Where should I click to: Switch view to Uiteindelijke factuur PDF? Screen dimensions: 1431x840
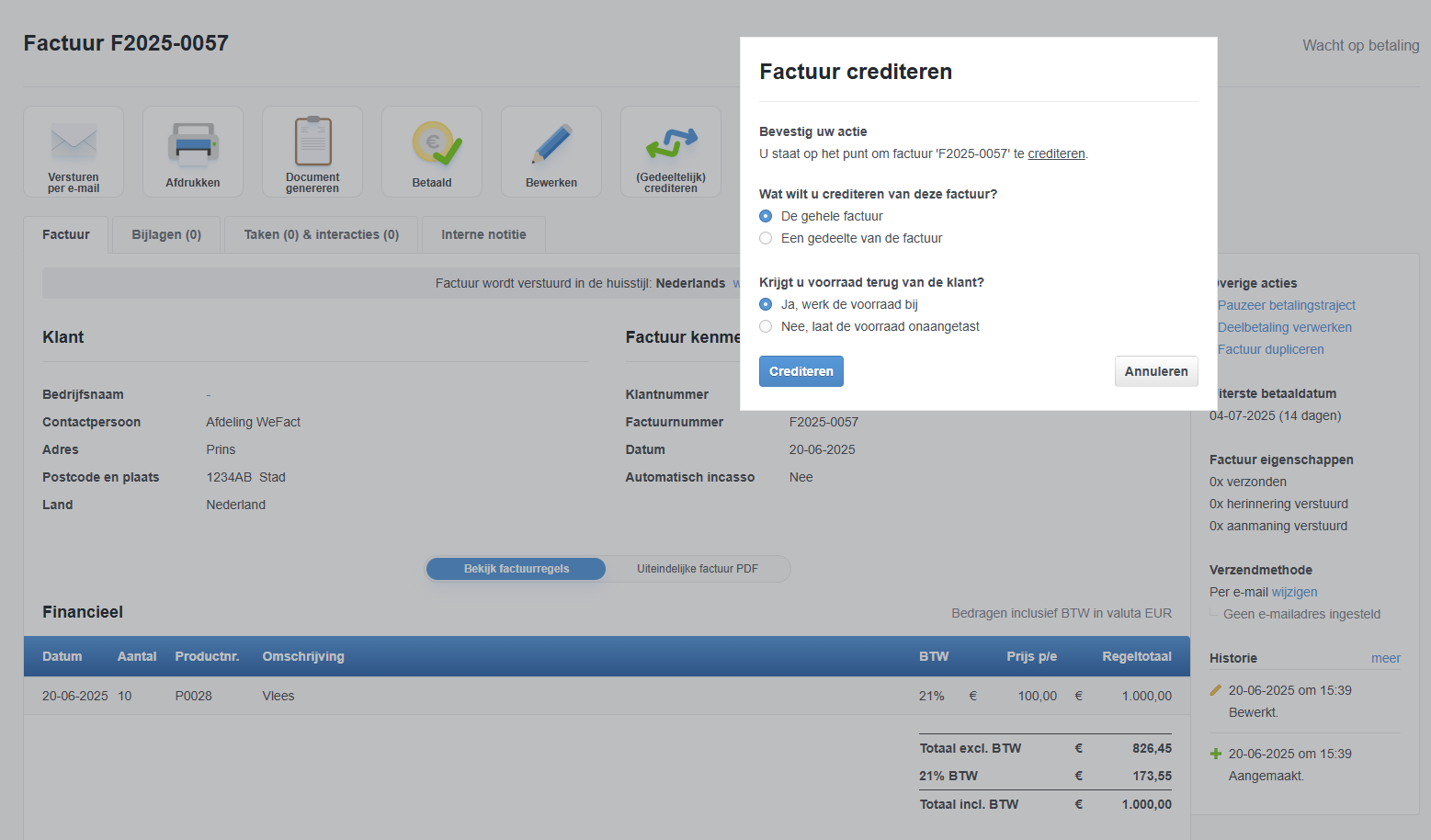(697, 569)
